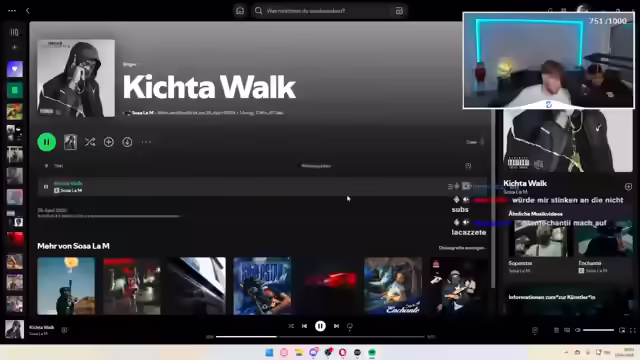Pause playback in bottom player bar

tap(320, 326)
